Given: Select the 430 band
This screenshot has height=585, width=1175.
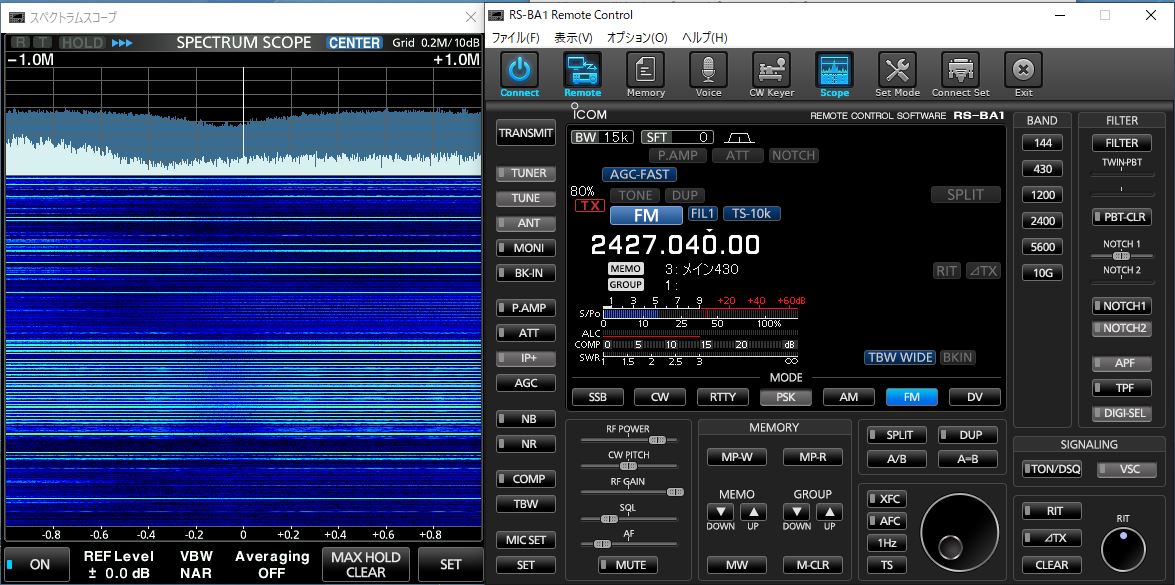Looking at the screenshot, I should coord(1042,169).
